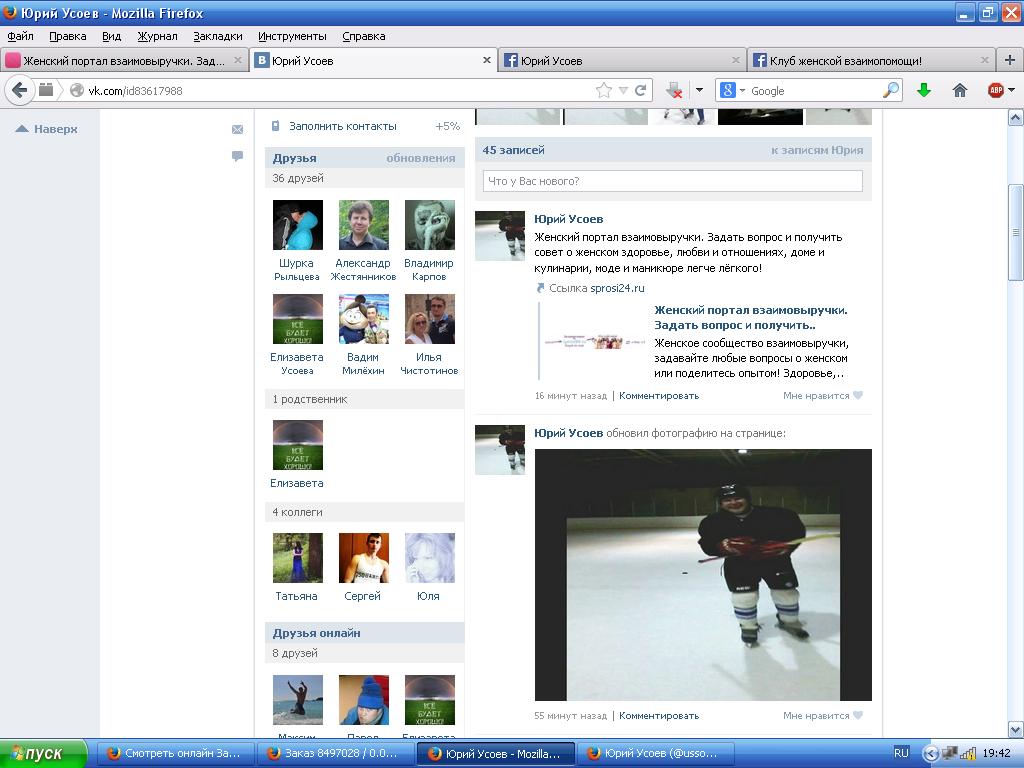Click the site identity globe icon

[x=77, y=90]
